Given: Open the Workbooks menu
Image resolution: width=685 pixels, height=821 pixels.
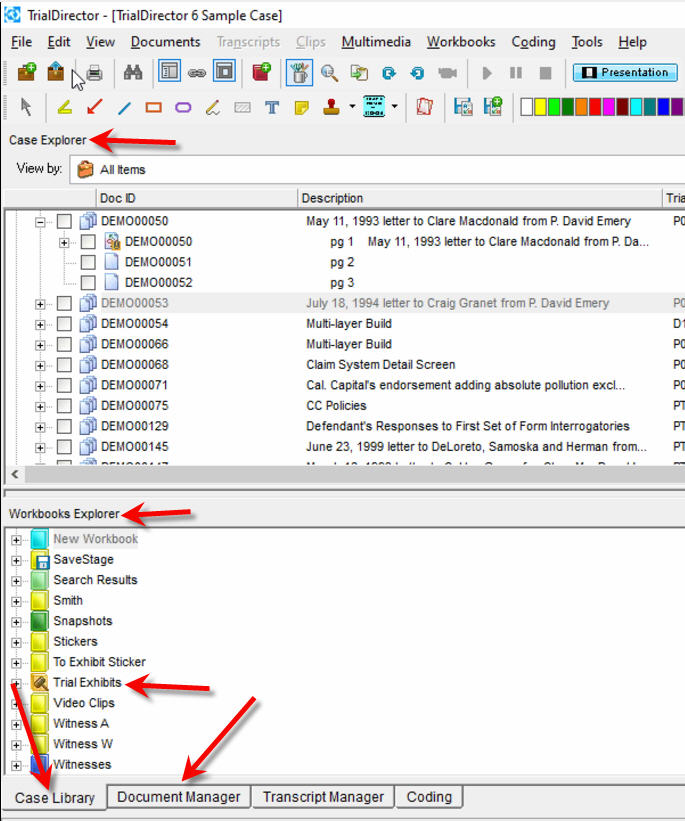Looking at the screenshot, I should [x=461, y=42].
